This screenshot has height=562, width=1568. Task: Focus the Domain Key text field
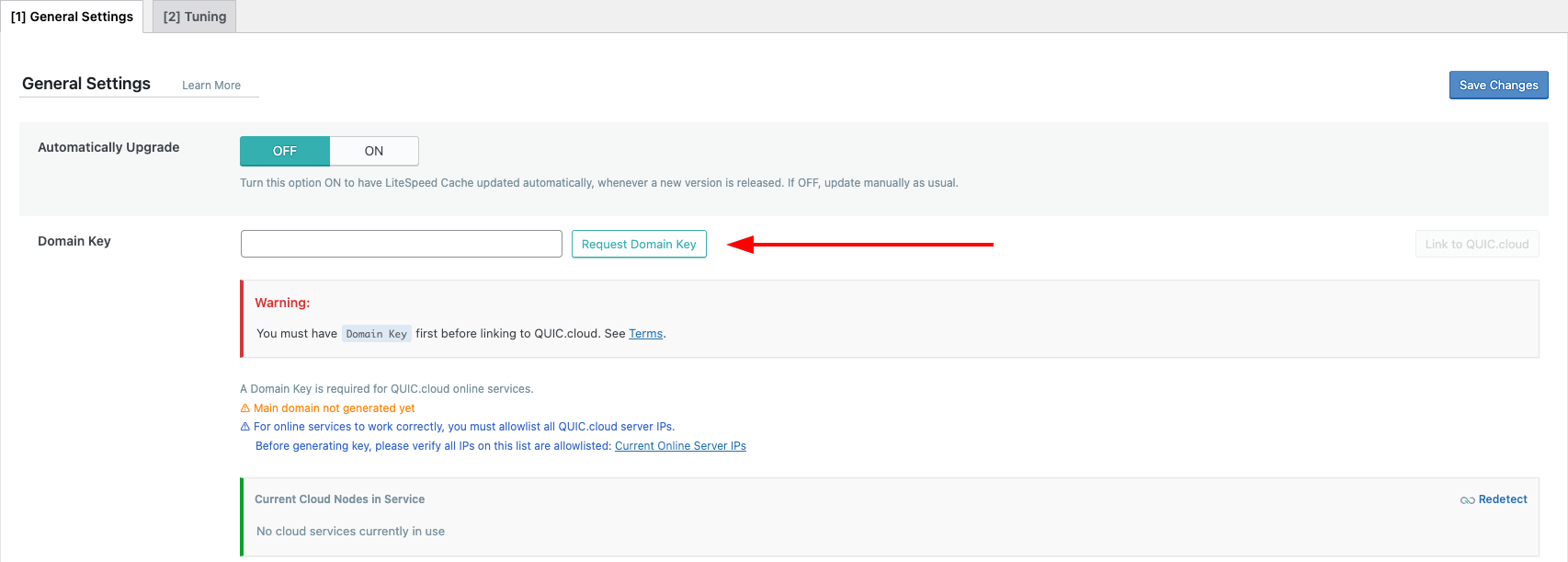401,244
